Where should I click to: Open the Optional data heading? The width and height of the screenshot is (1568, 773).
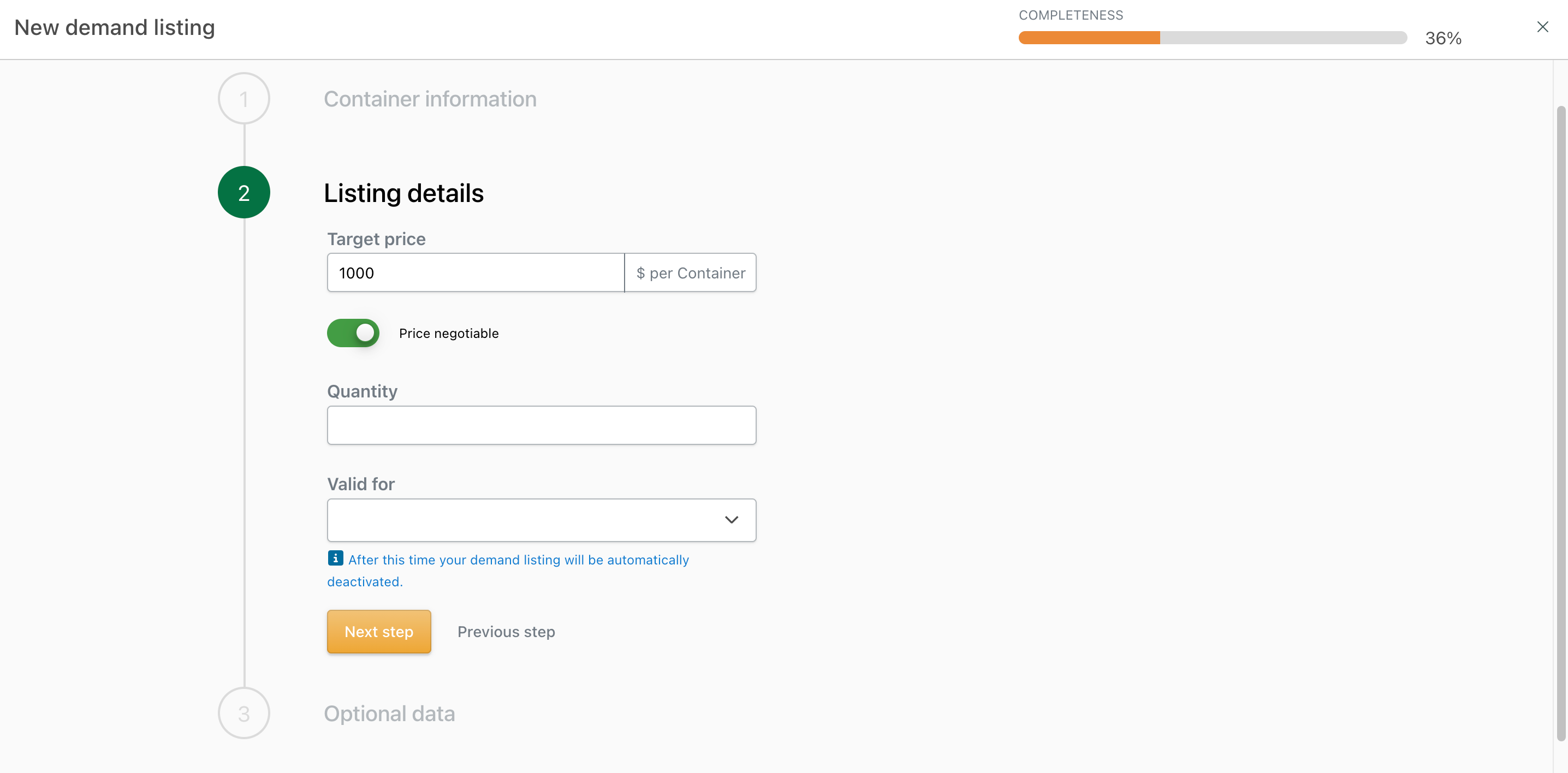[390, 713]
